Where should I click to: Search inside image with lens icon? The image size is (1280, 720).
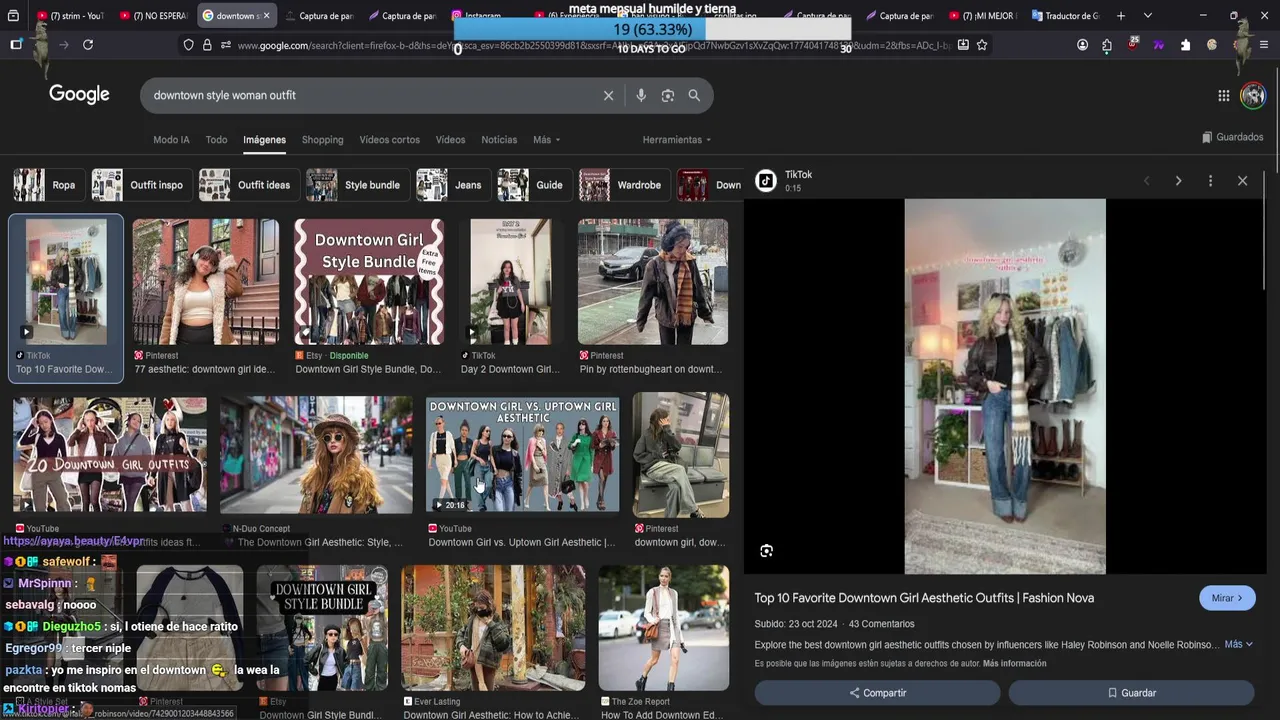[766, 551]
